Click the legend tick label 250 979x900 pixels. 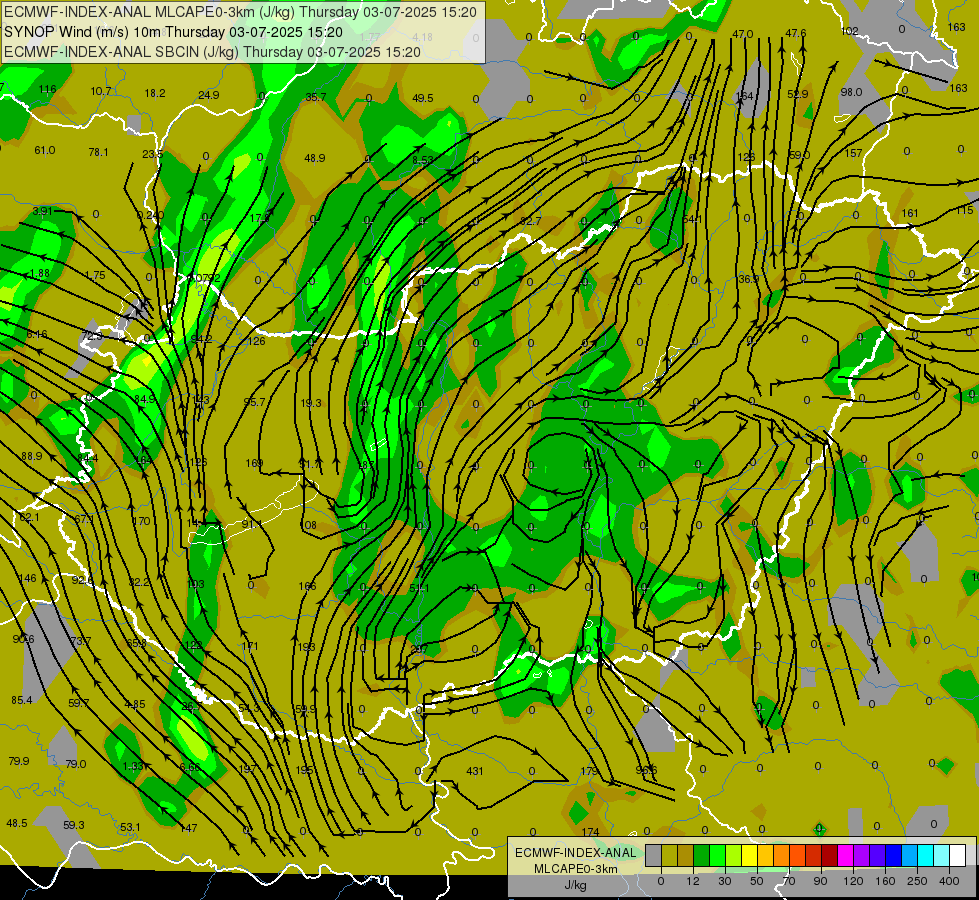pyautogui.click(x=917, y=881)
